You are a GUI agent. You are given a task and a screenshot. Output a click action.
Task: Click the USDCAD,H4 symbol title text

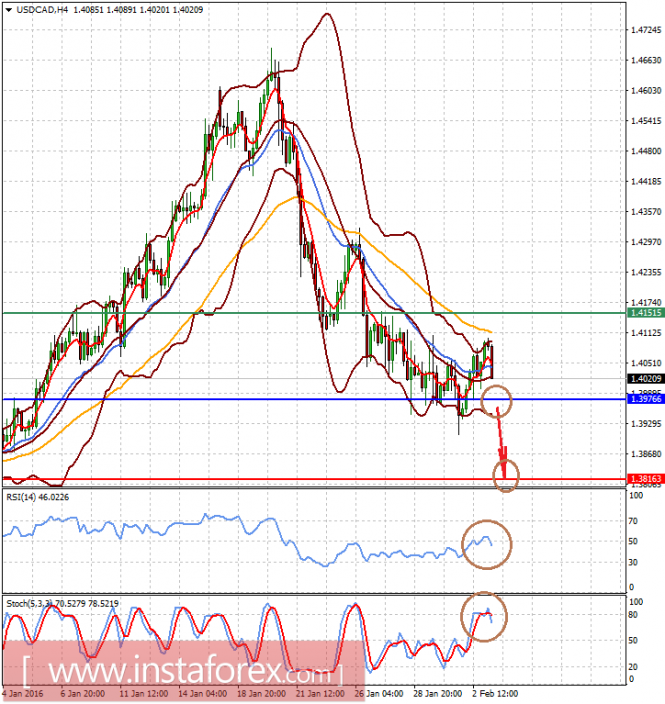[42, 9]
